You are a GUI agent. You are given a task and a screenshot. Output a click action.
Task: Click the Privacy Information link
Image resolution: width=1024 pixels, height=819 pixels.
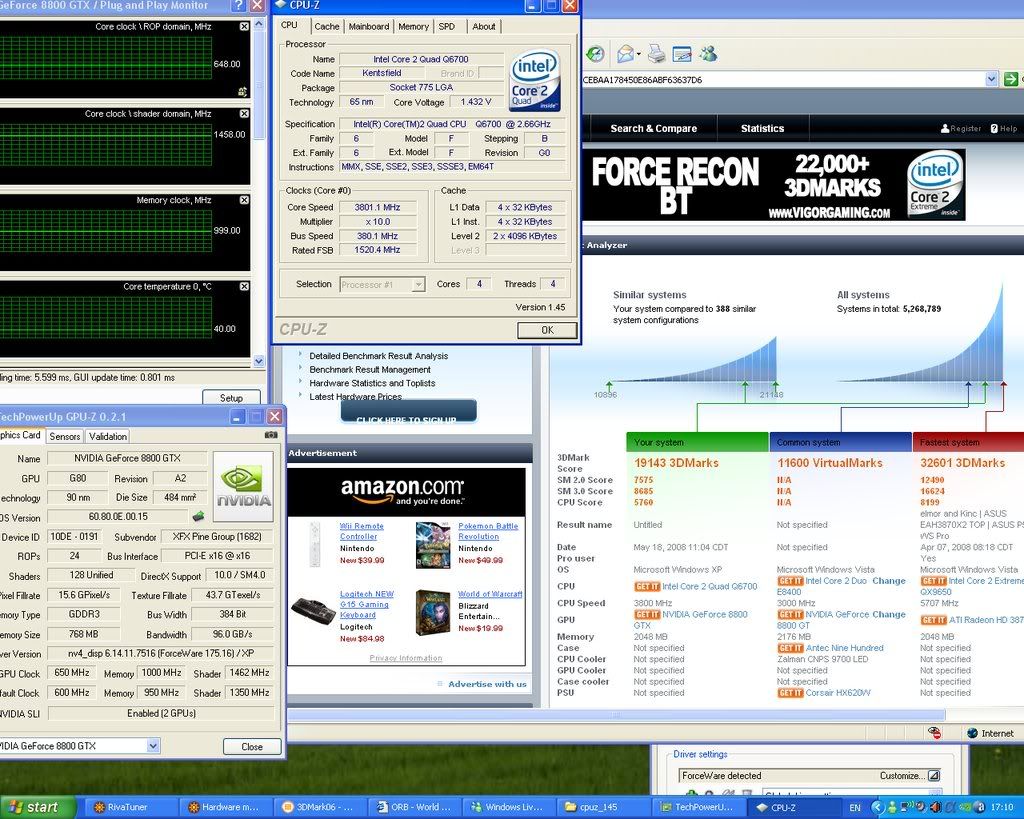[406, 658]
